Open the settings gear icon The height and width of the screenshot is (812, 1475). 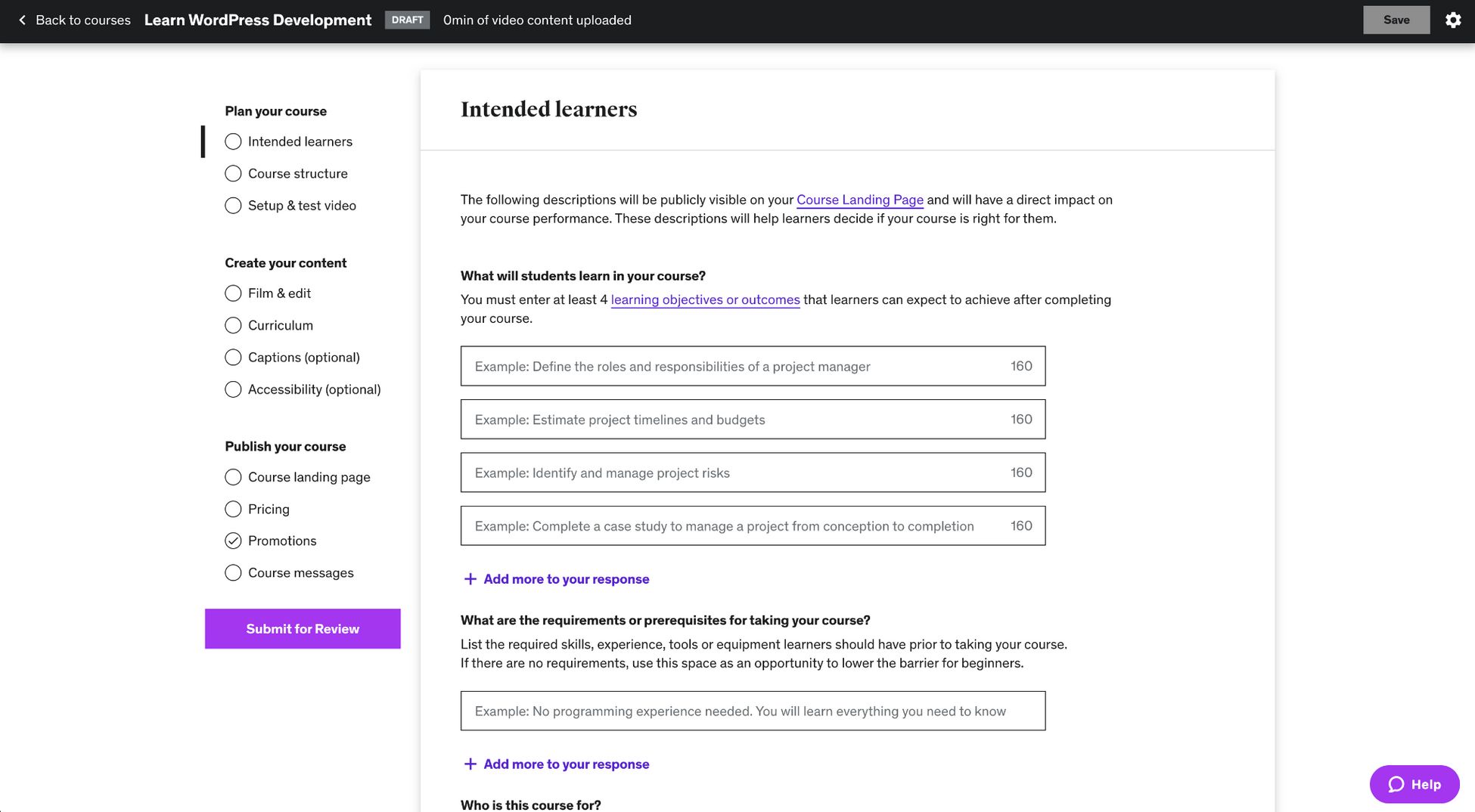[x=1453, y=20]
